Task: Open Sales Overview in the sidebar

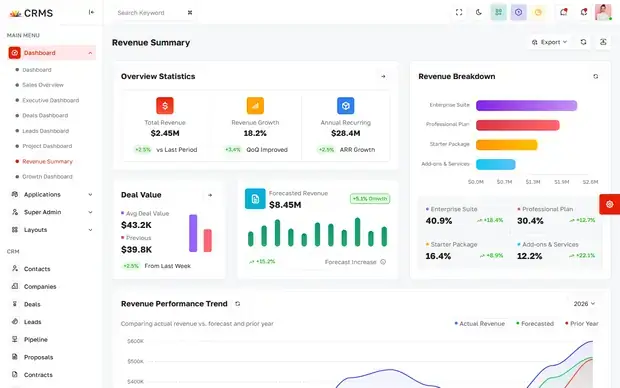Action: point(43,85)
